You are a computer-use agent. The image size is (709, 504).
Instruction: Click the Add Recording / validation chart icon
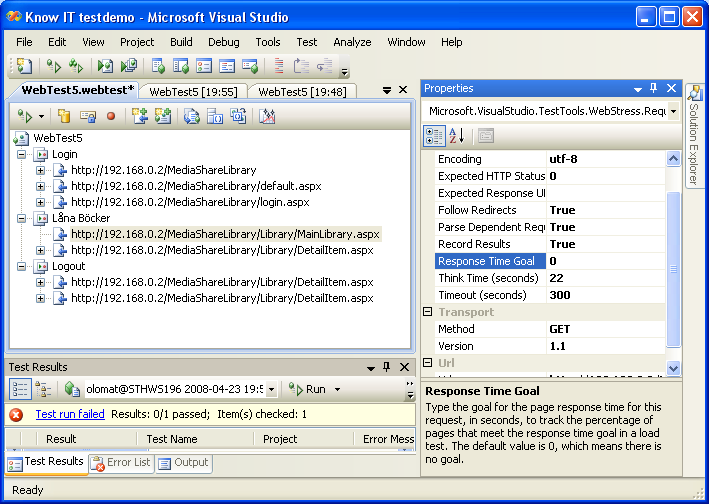pos(267,116)
